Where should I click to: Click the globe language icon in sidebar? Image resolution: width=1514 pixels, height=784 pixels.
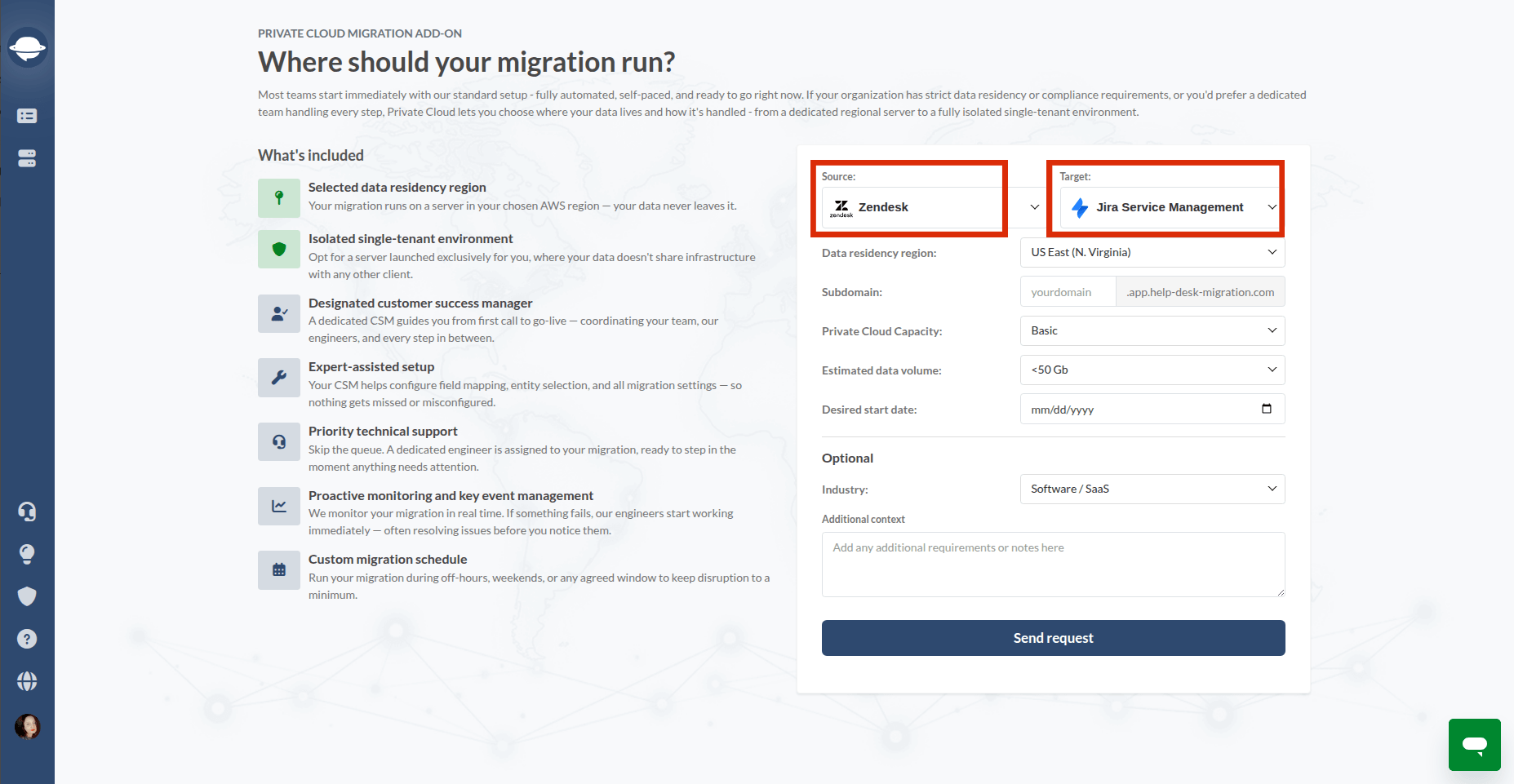pyautogui.click(x=27, y=681)
